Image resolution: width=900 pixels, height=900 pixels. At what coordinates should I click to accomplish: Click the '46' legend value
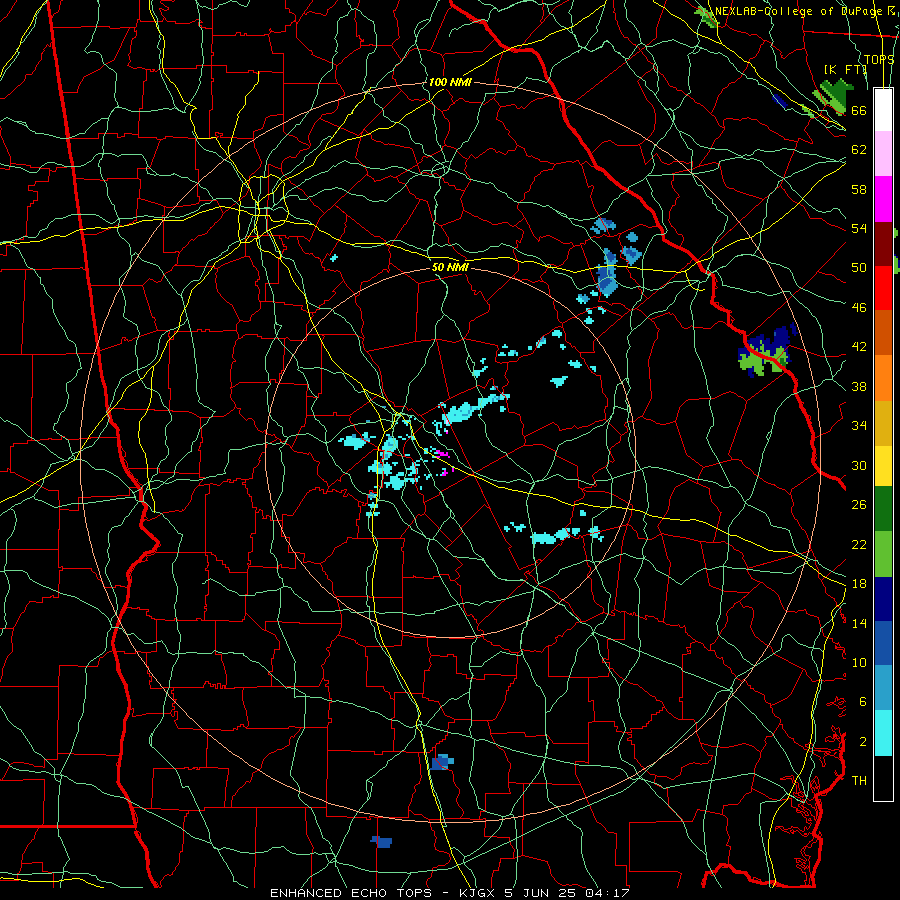pyautogui.click(x=859, y=308)
